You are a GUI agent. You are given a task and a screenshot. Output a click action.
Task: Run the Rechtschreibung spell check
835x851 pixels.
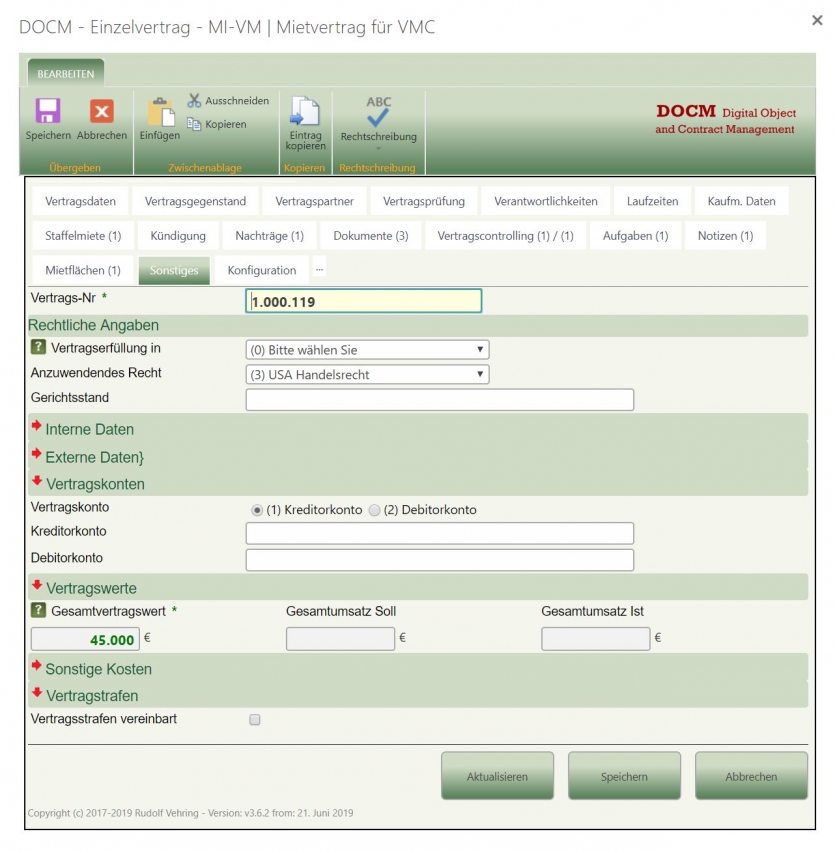coord(378,112)
